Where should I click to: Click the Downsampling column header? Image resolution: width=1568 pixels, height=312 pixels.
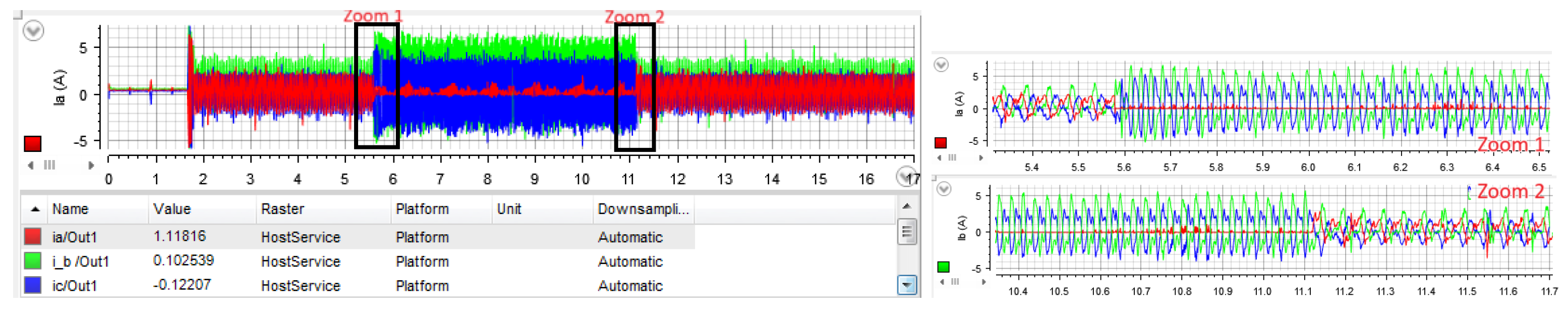tap(642, 210)
